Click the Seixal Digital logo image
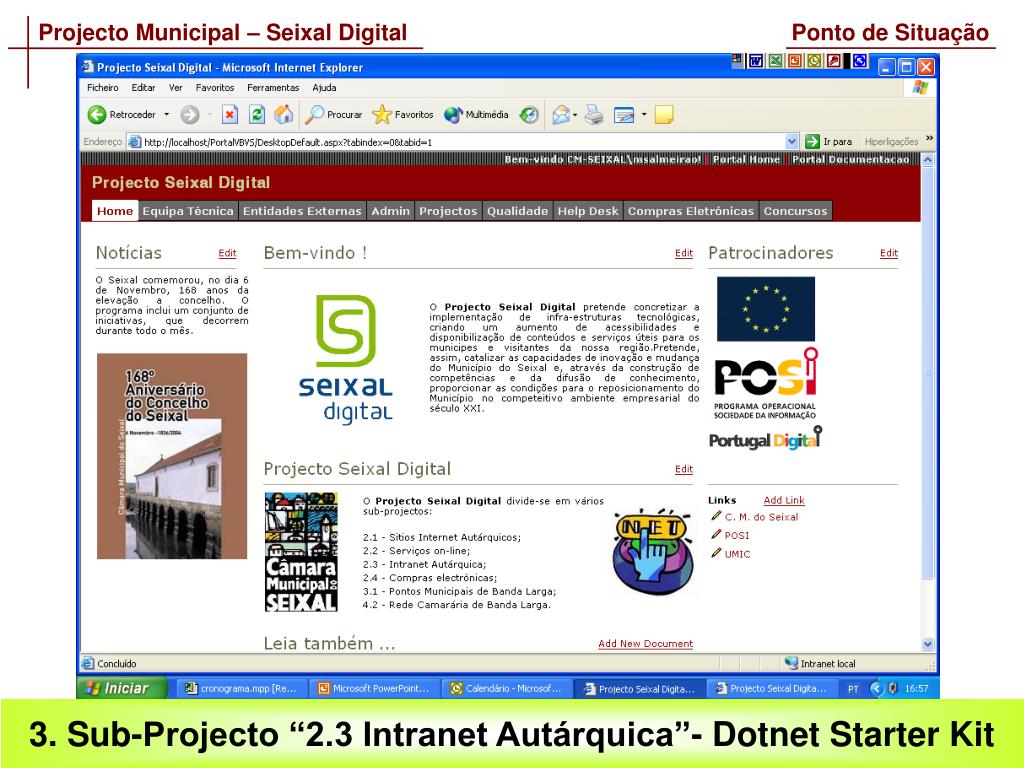The width and height of the screenshot is (1024, 768). coord(345,359)
